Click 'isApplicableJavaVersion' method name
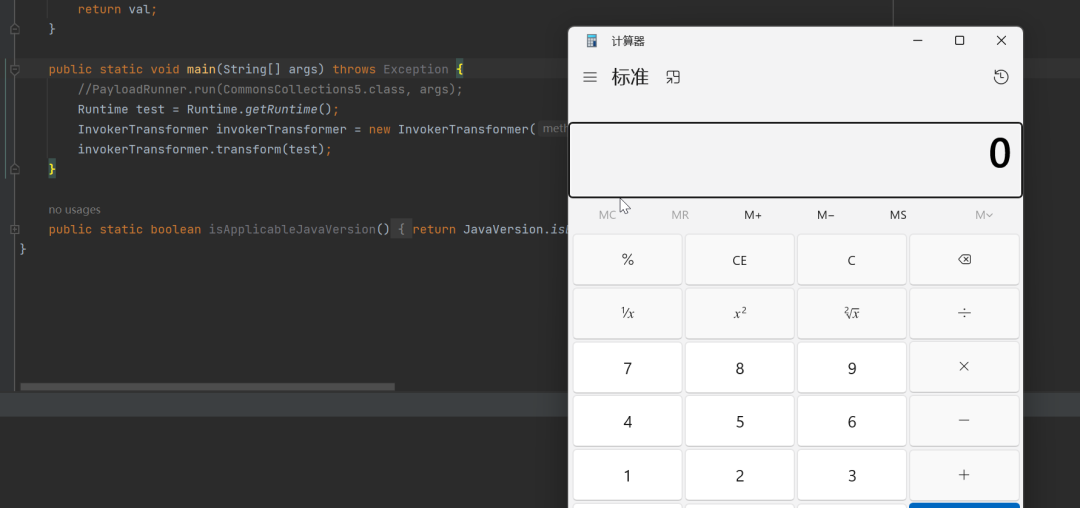This screenshot has height=508, width=1080. 292,229
